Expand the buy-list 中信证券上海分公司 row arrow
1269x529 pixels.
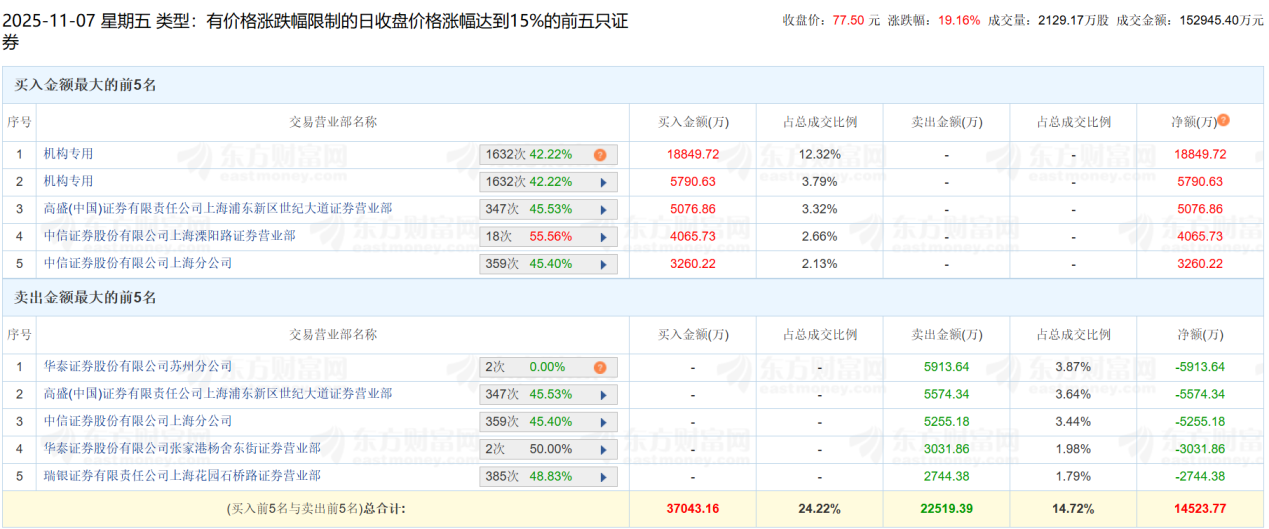(x=603, y=264)
